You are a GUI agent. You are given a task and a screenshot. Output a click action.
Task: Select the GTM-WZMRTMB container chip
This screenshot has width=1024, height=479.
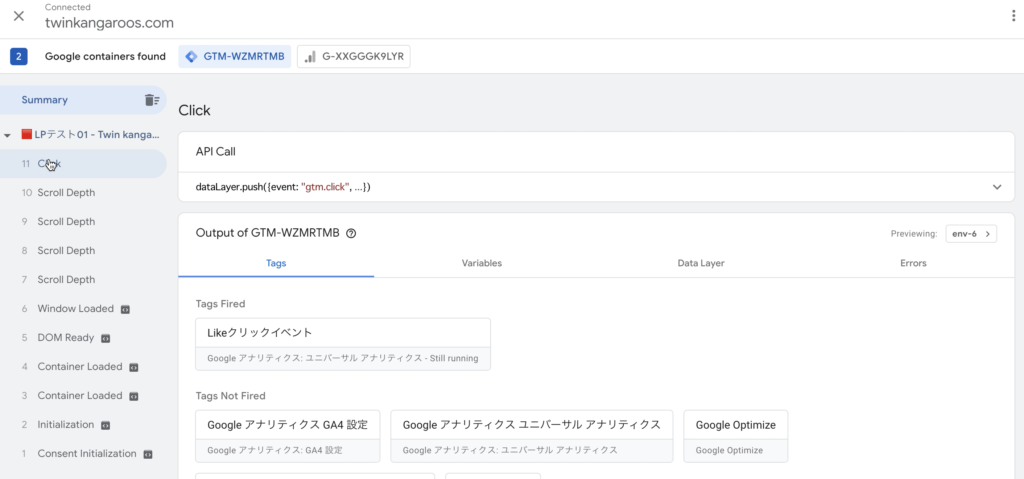(235, 56)
